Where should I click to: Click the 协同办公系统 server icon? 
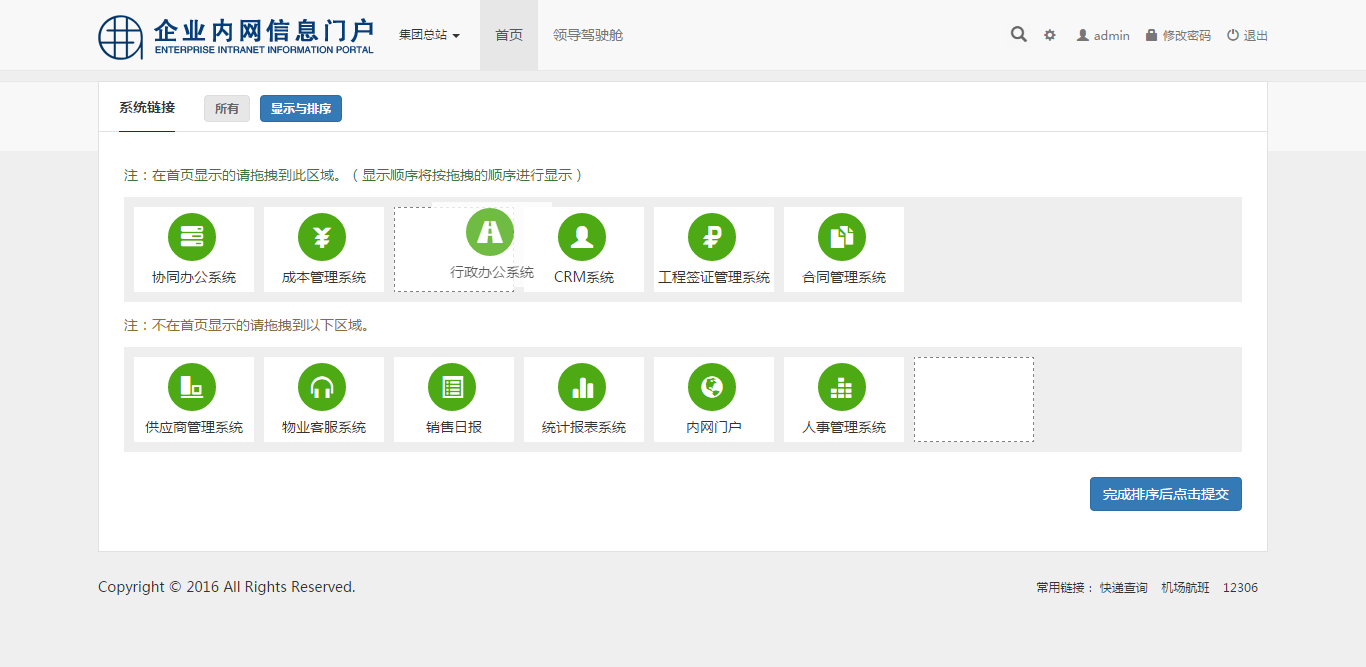[x=192, y=237]
